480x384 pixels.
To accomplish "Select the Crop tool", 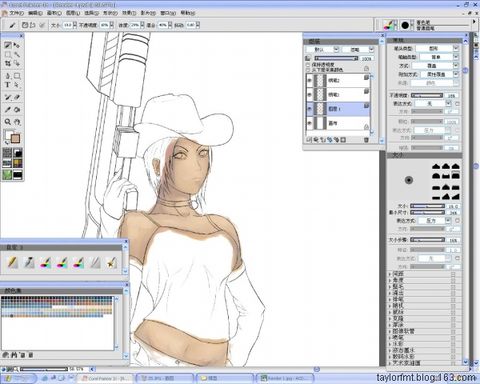I will tap(8, 63).
